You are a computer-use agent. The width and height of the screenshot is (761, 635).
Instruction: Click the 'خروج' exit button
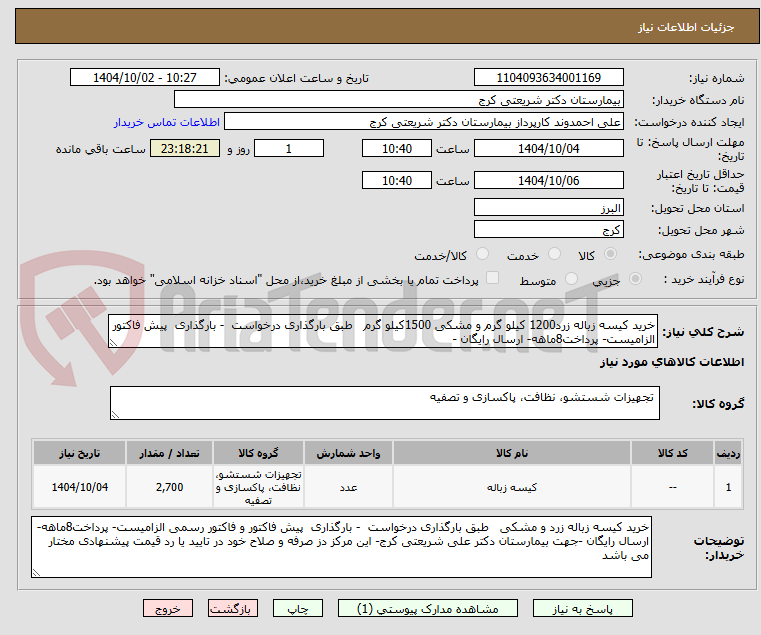[x=168, y=608]
